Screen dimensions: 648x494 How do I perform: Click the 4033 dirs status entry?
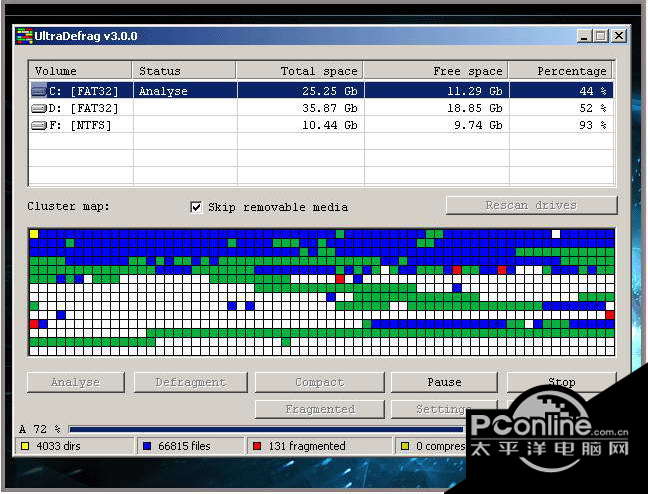click(74, 446)
